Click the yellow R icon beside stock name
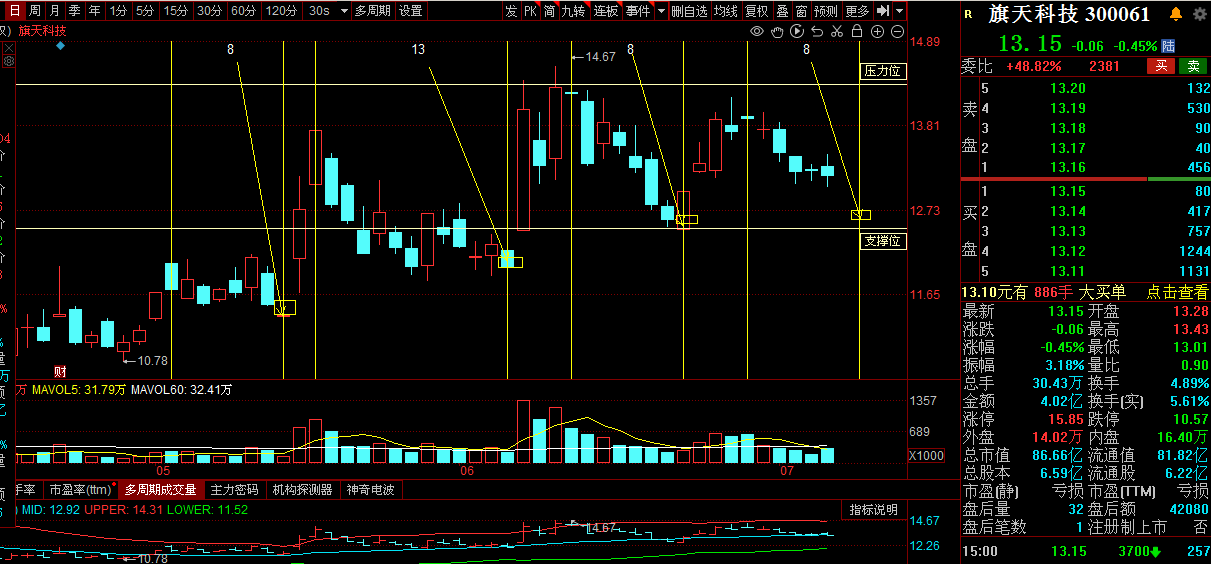 pyautogui.click(x=968, y=14)
